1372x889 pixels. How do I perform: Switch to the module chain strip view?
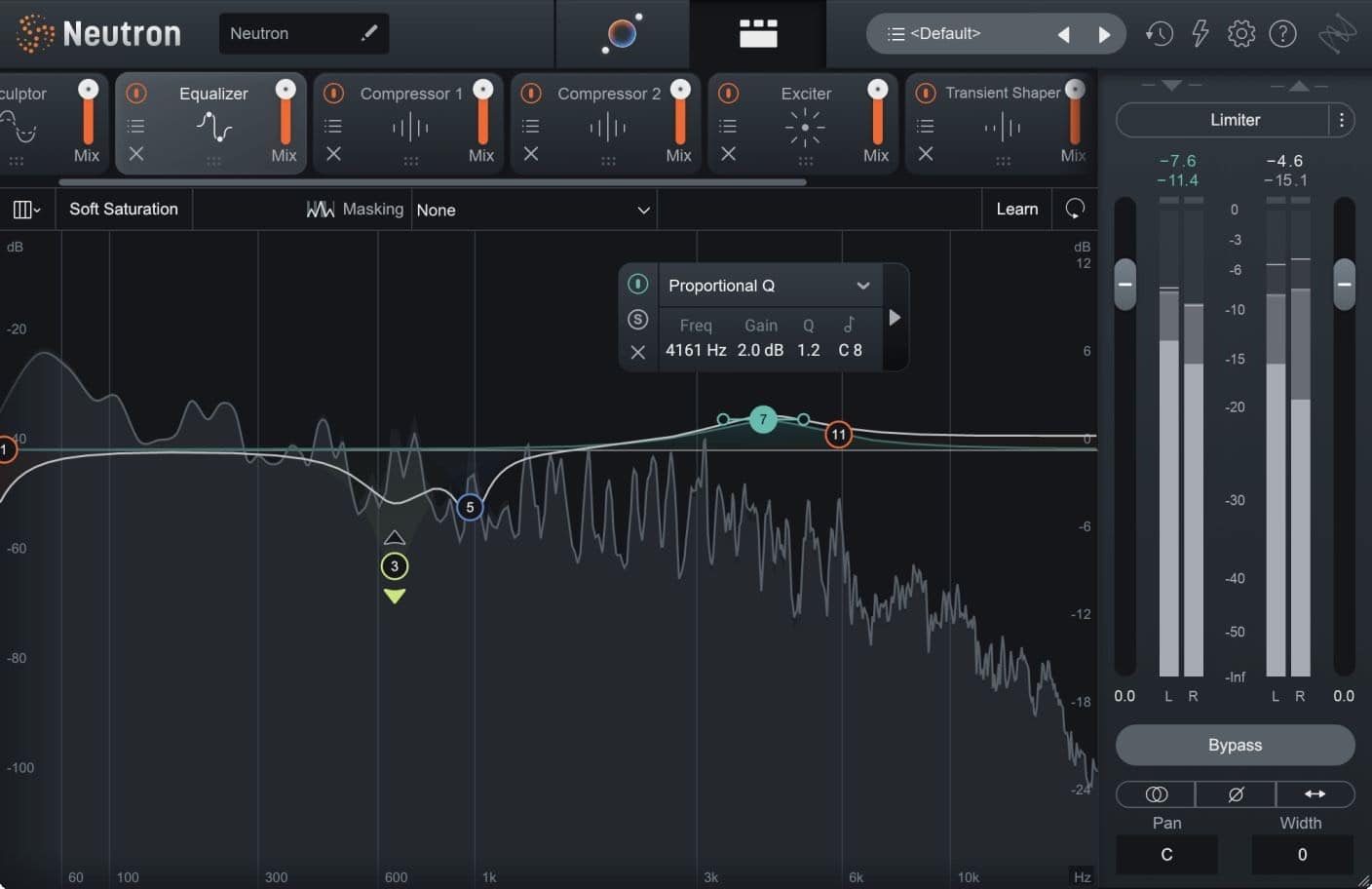coord(759,32)
